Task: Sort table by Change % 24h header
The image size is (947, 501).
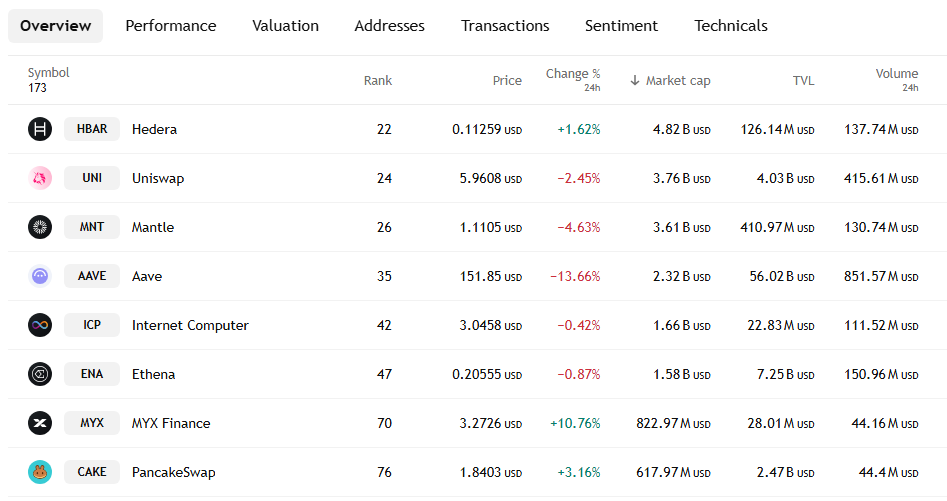Action: [573, 74]
